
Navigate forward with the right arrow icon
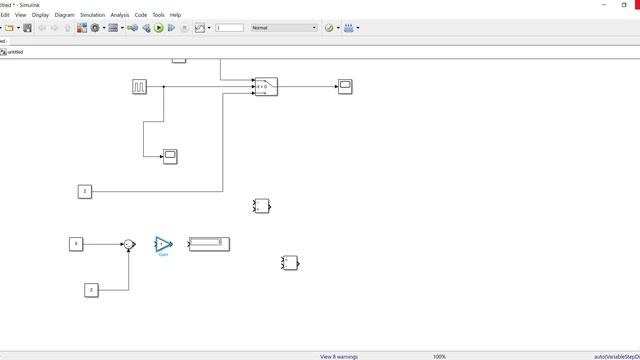coord(54,28)
